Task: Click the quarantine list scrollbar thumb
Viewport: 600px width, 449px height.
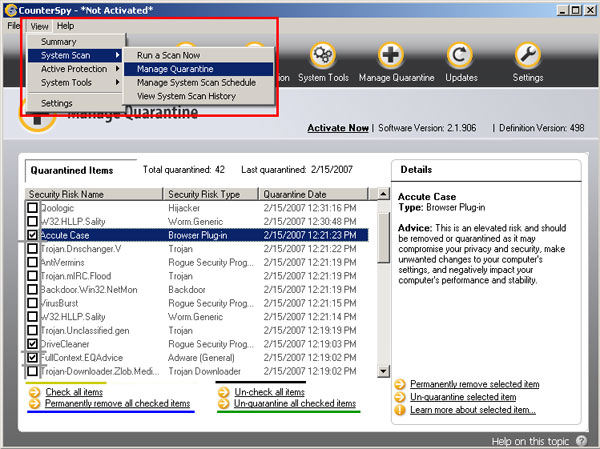Action: [383, 238]
